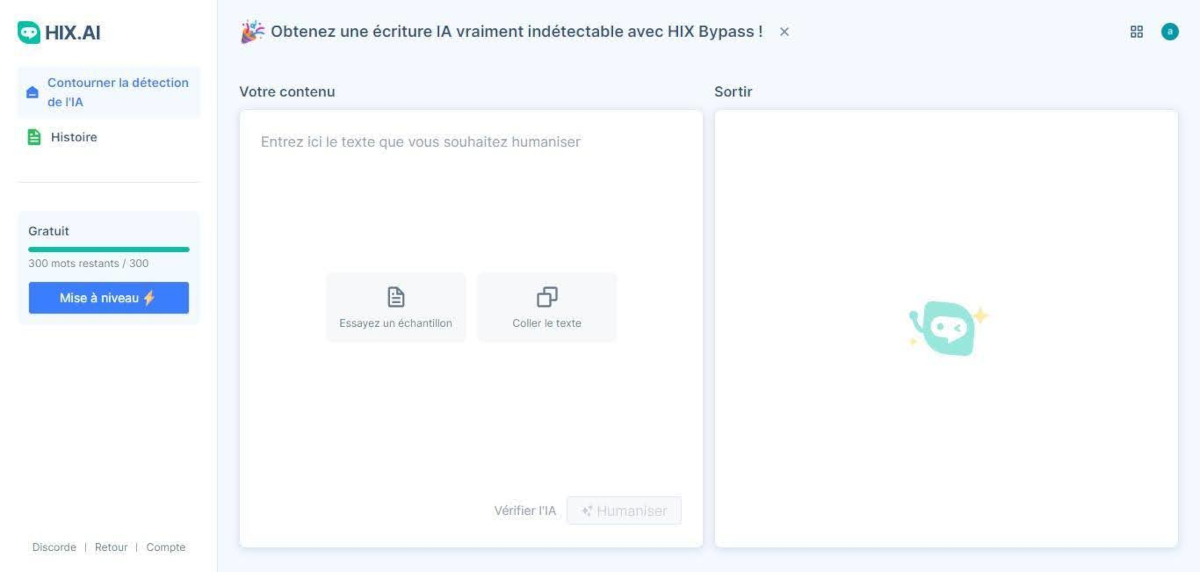Click the party popper emoji in banner
This screenshot has width=1200, height=572.
(252, 32)
